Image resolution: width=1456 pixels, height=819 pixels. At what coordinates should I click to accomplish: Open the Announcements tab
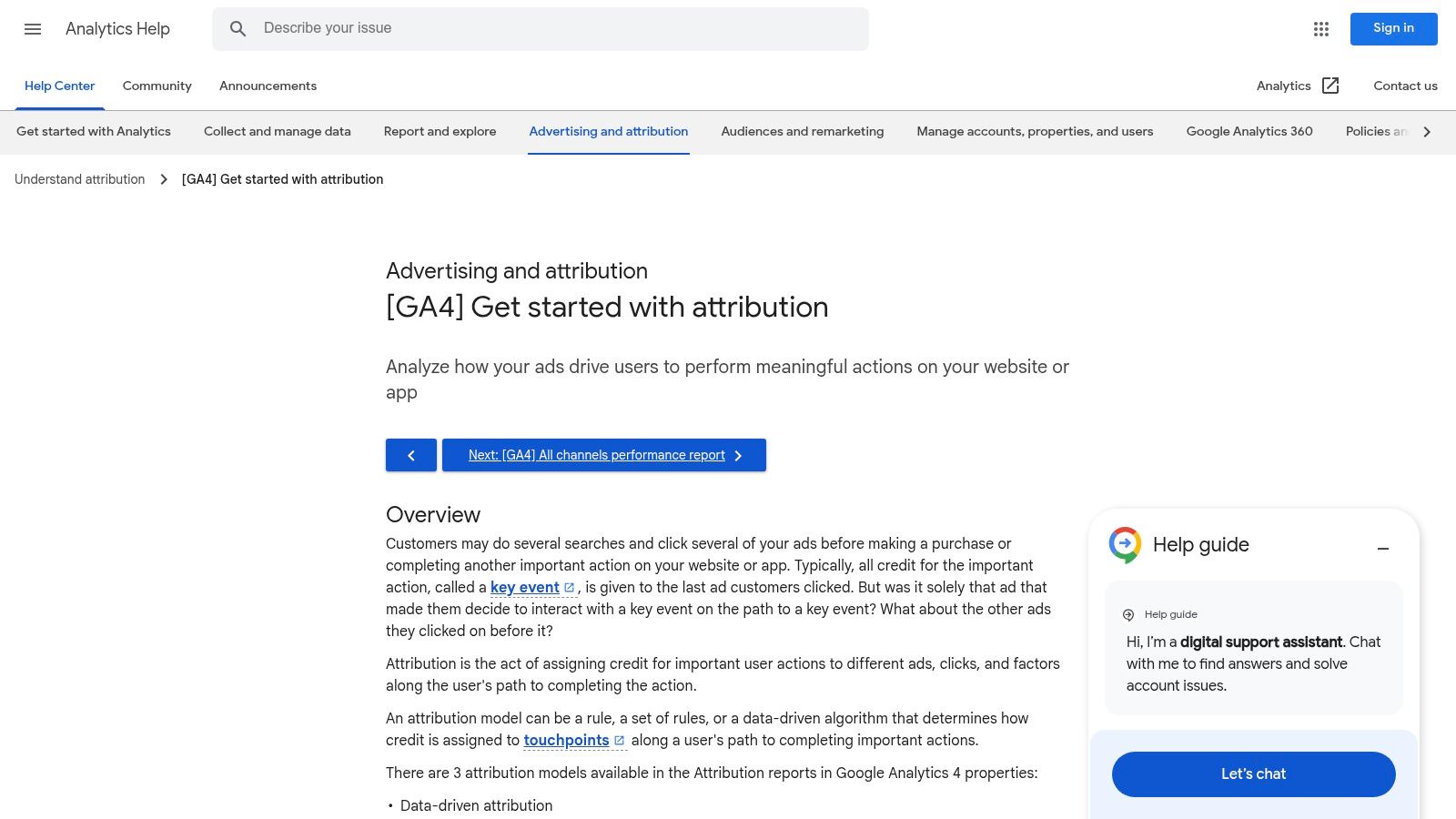click(x=268, y=86)
